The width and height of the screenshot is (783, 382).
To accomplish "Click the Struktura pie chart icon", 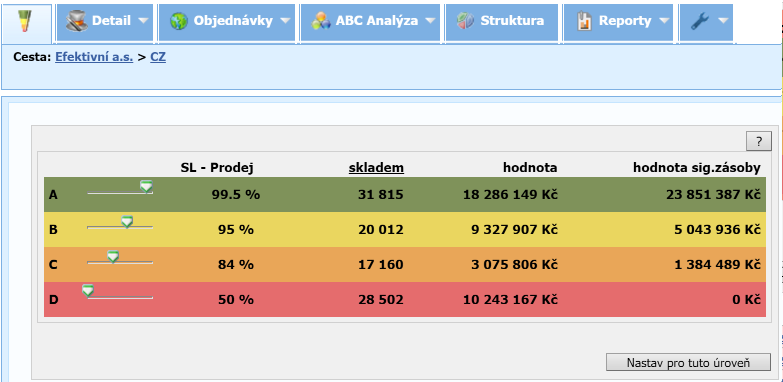I will [465, 21].
